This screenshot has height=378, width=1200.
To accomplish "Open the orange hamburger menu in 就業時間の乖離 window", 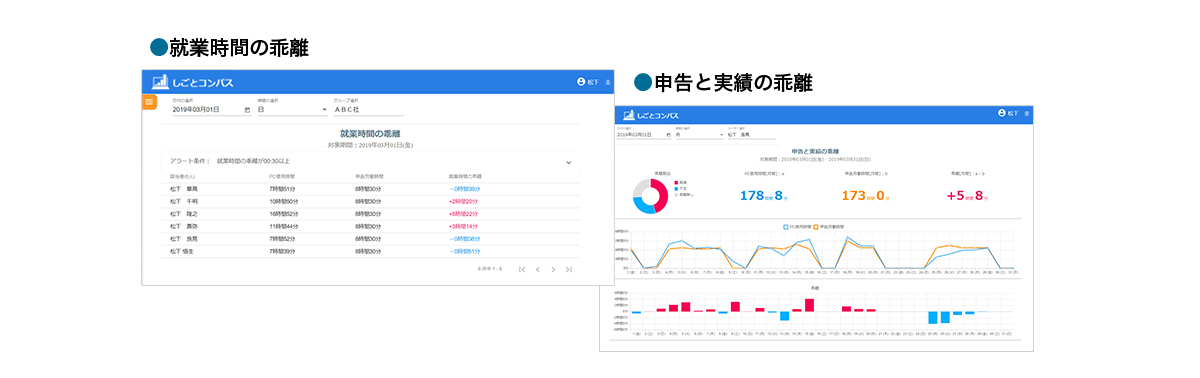I will point(149,102).
